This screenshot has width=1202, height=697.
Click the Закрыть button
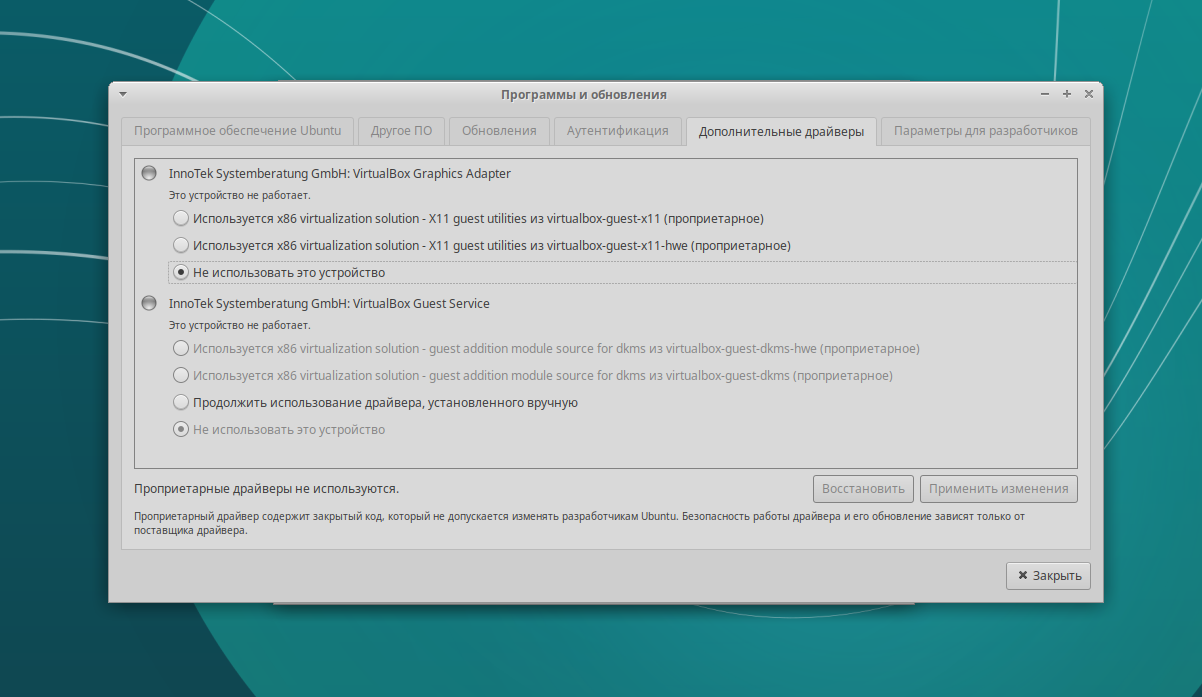[1048, 576]
